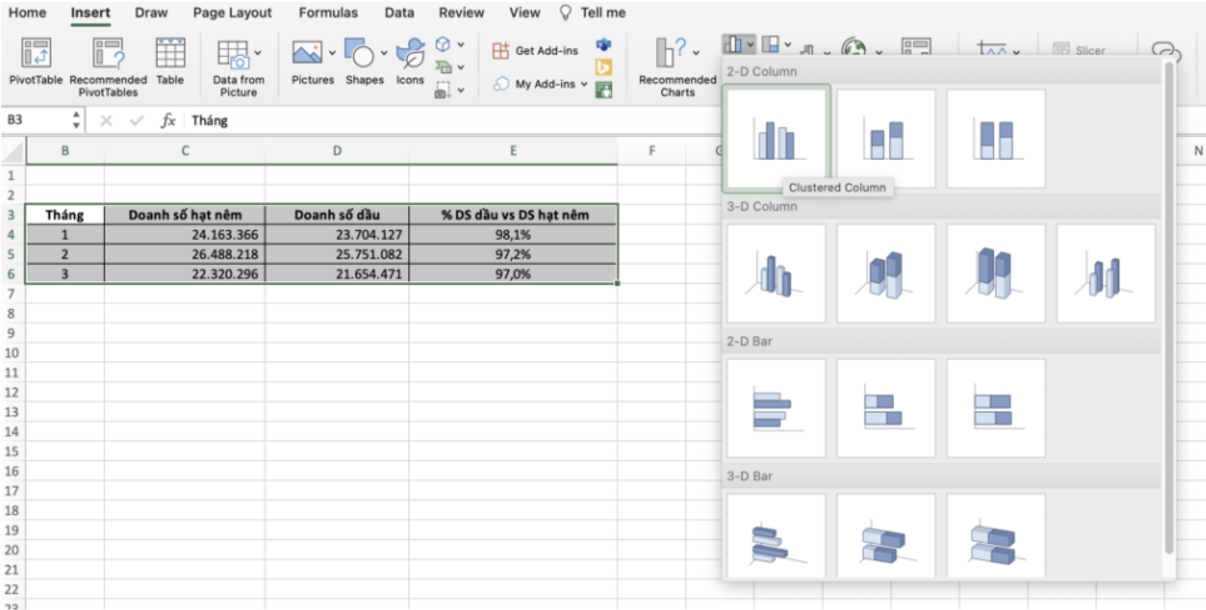Switch to the Home tab
This screenshot has width=1206, height=610.
tap(27, 13)
